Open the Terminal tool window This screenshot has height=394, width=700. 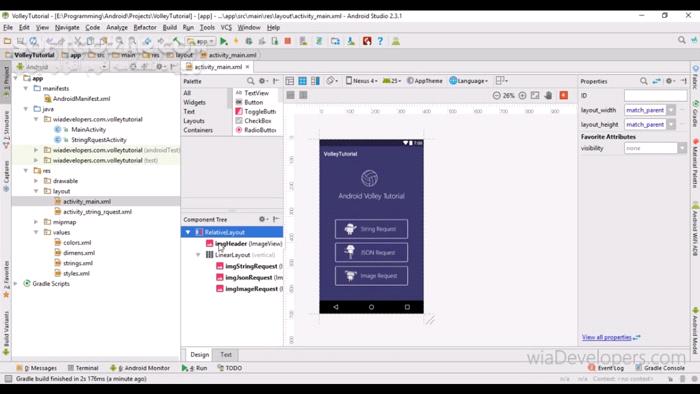(83, 368)
